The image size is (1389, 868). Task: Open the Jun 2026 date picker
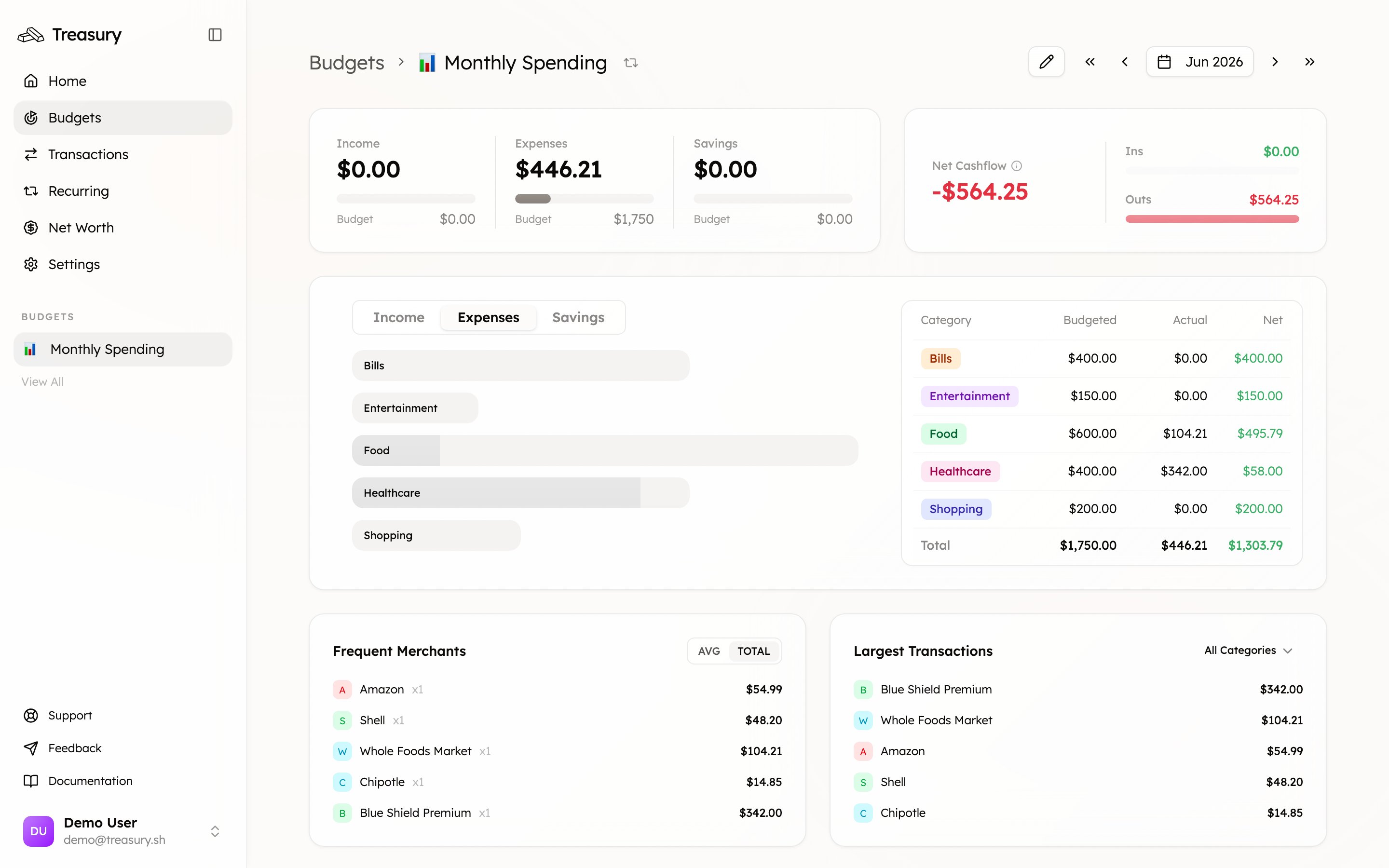tap(1199, 61)
